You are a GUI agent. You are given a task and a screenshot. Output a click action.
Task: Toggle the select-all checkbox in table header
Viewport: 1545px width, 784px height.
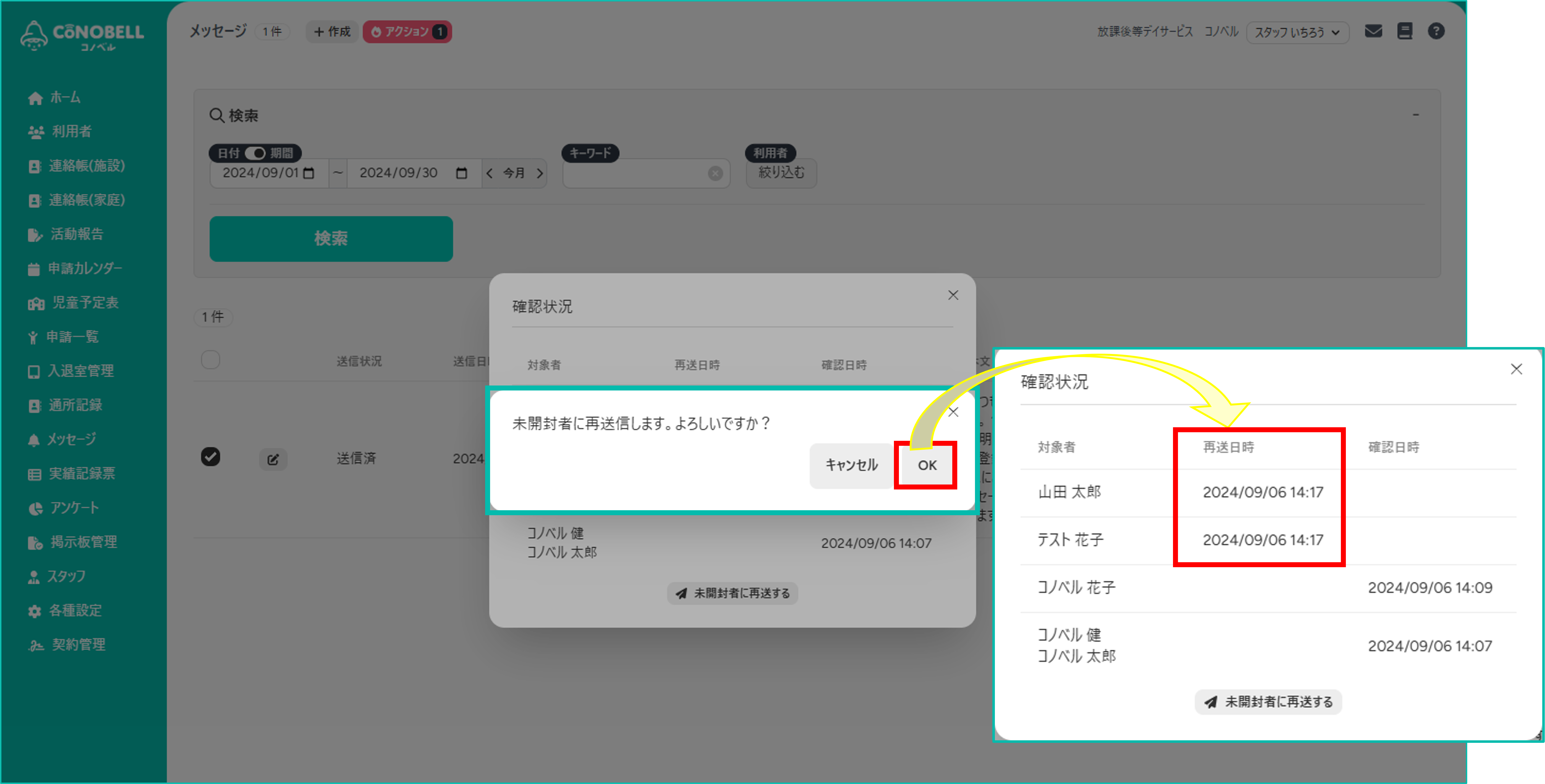[x=210, y=360]
